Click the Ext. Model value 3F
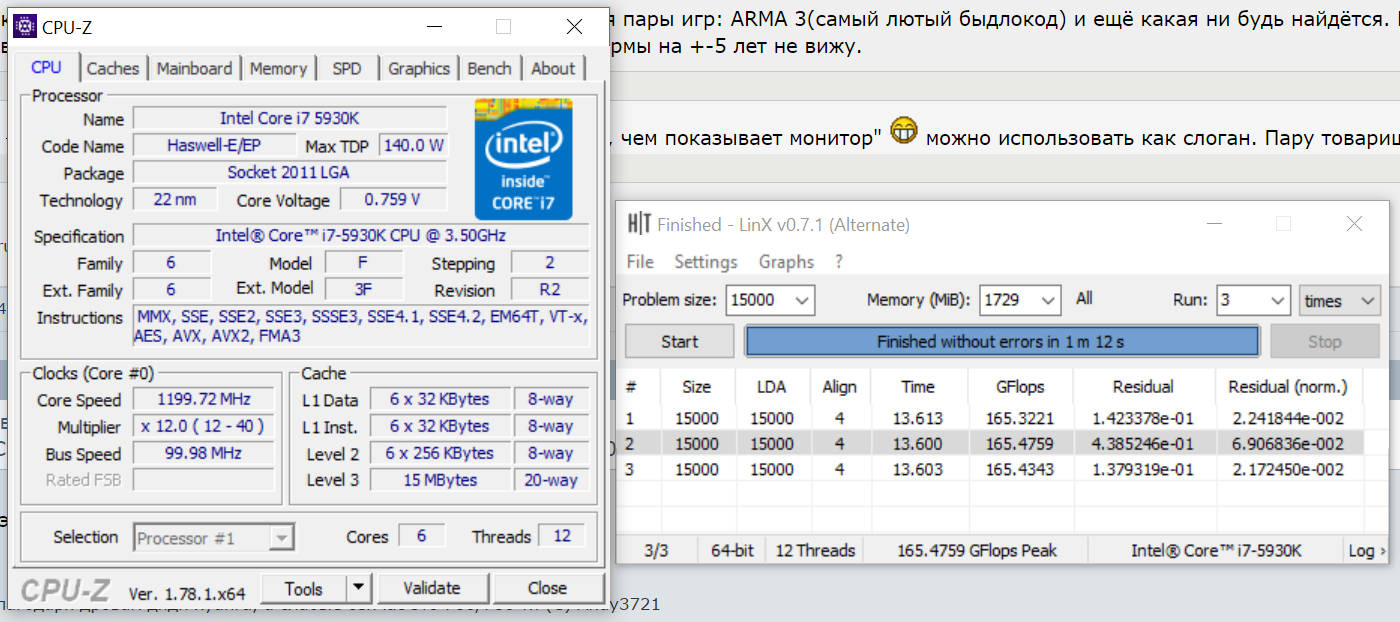 point(364,290)
